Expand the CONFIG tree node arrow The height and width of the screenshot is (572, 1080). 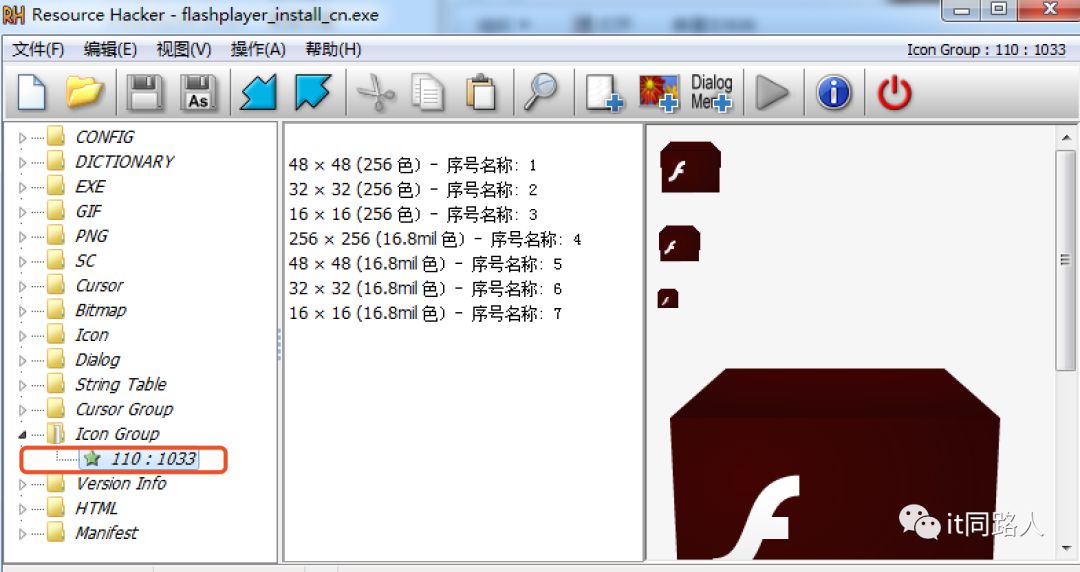click(x=22, y=138)
